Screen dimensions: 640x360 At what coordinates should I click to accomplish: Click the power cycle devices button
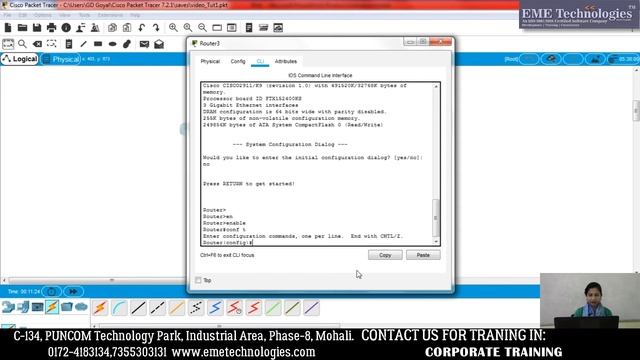(51, 291)
